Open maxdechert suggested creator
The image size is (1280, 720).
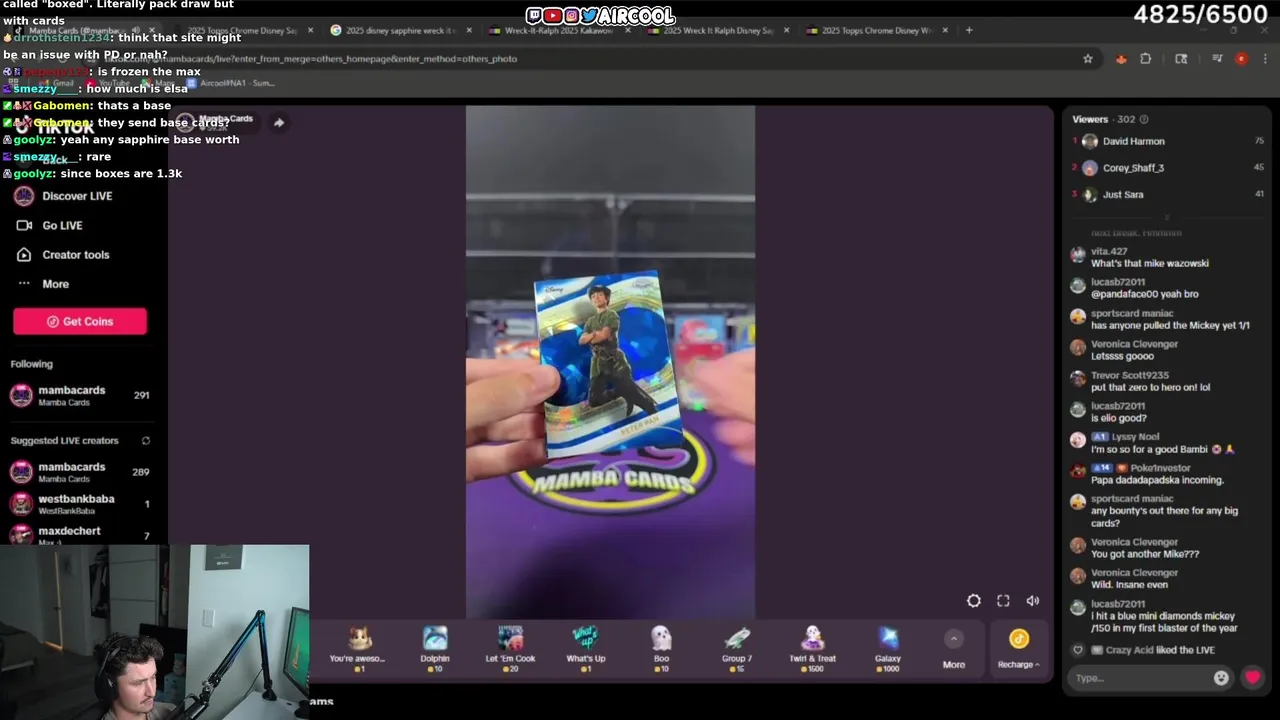point(79,535)
